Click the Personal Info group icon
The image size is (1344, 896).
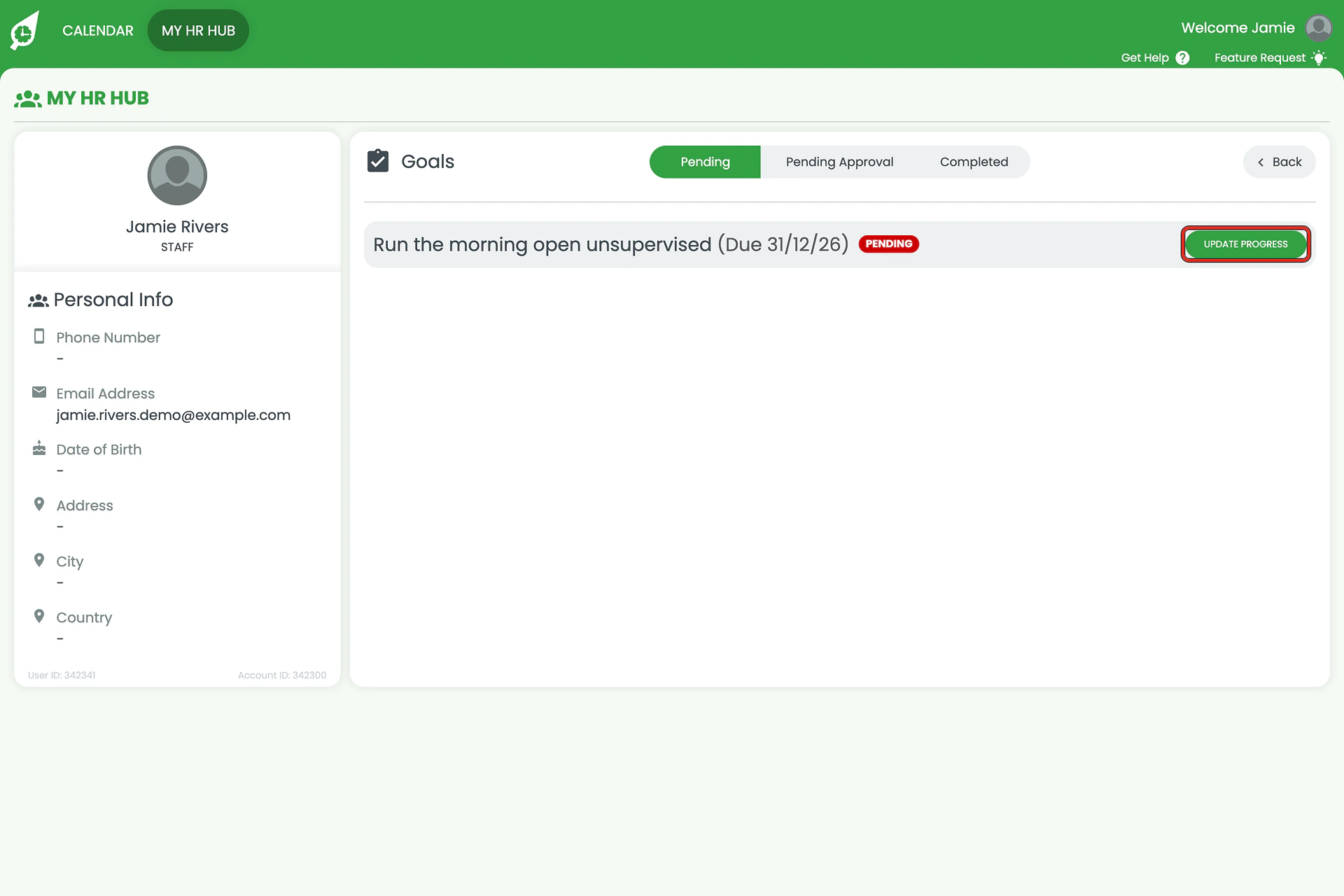[38, 300]
